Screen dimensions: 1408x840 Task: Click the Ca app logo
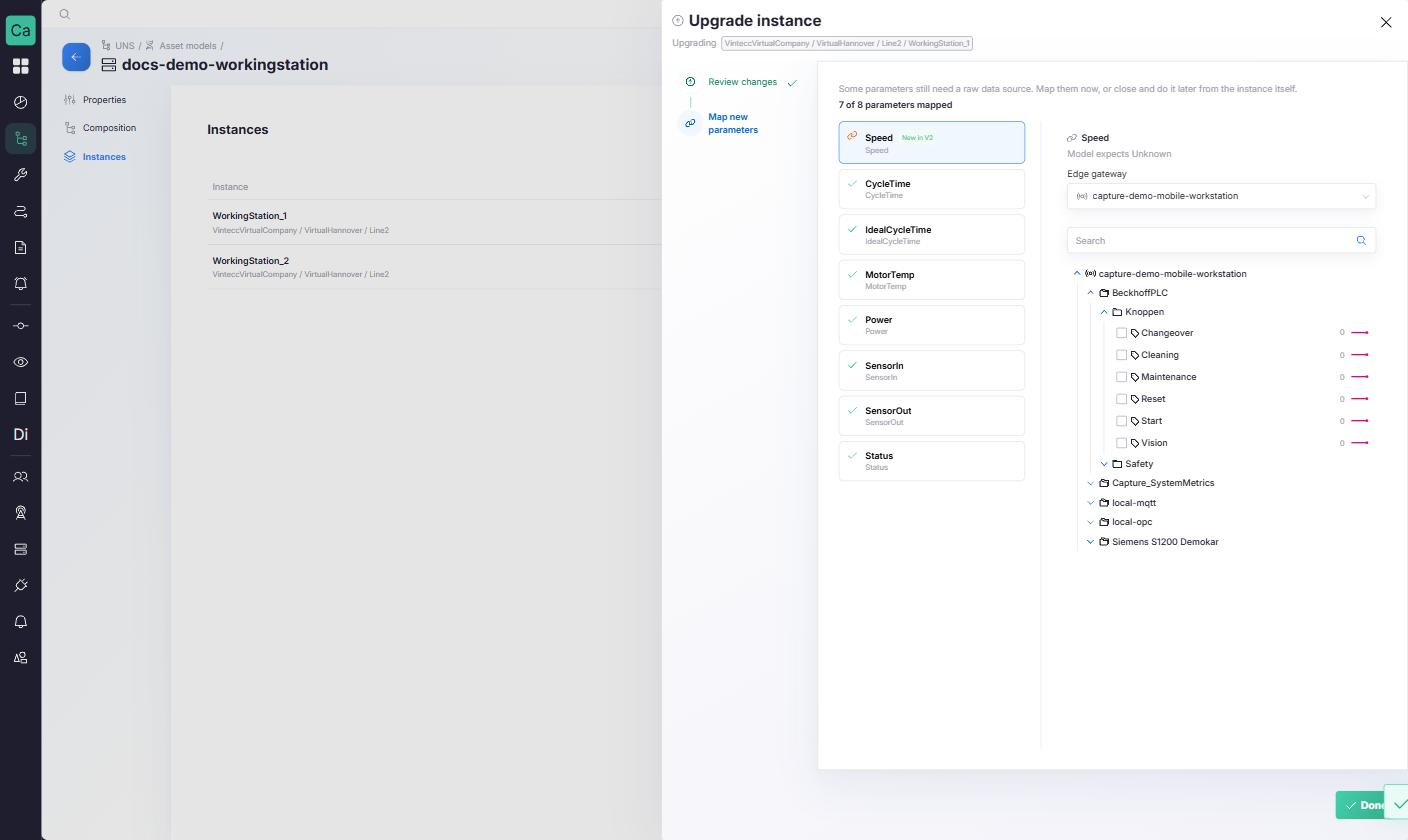point(20,30)
